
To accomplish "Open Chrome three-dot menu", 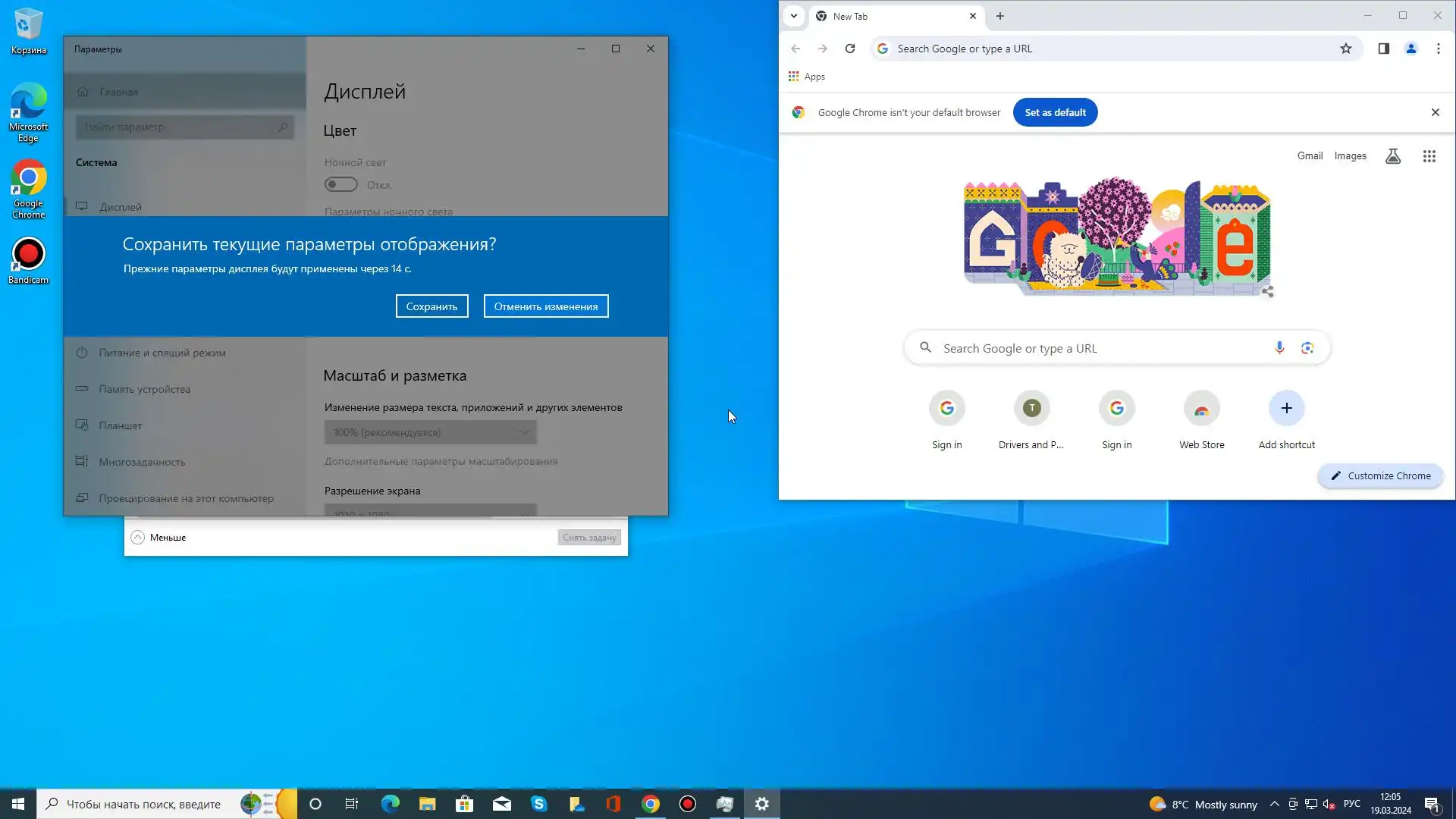I will pos(1439,49).
